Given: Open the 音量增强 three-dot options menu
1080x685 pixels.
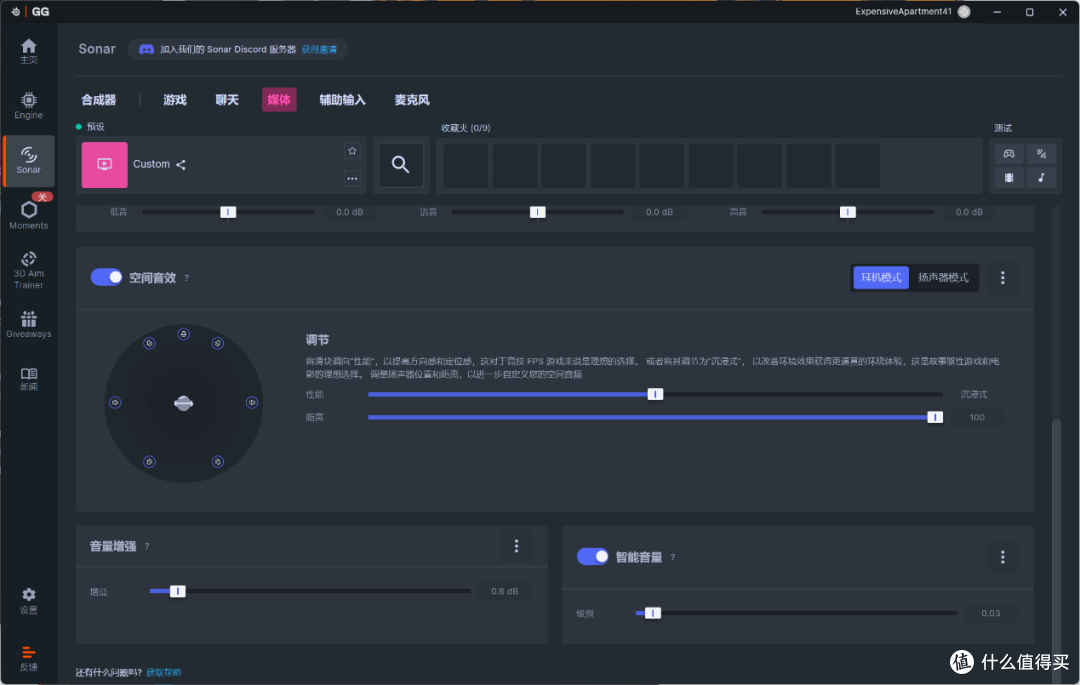Looking at the screenshot, I should pyautogui.click(x=516, y=546).
